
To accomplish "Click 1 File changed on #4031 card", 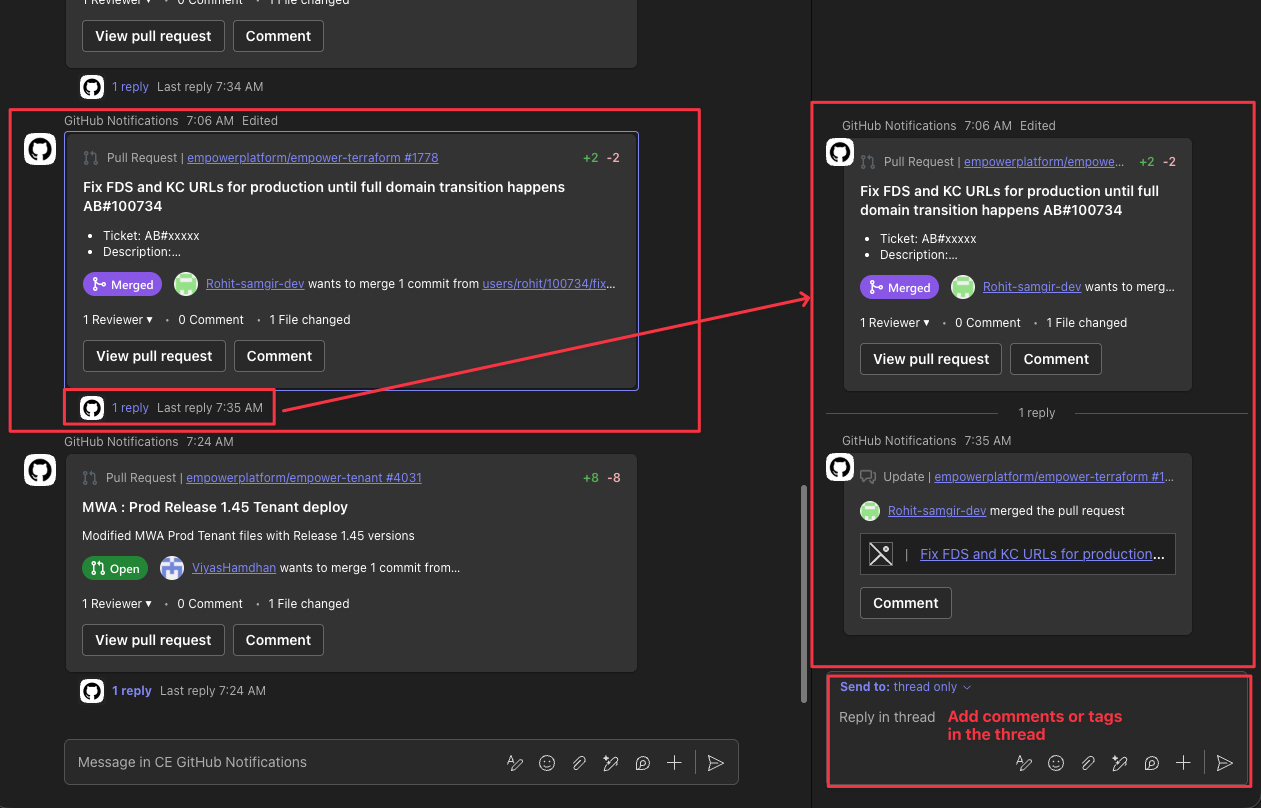I will 309,604.
